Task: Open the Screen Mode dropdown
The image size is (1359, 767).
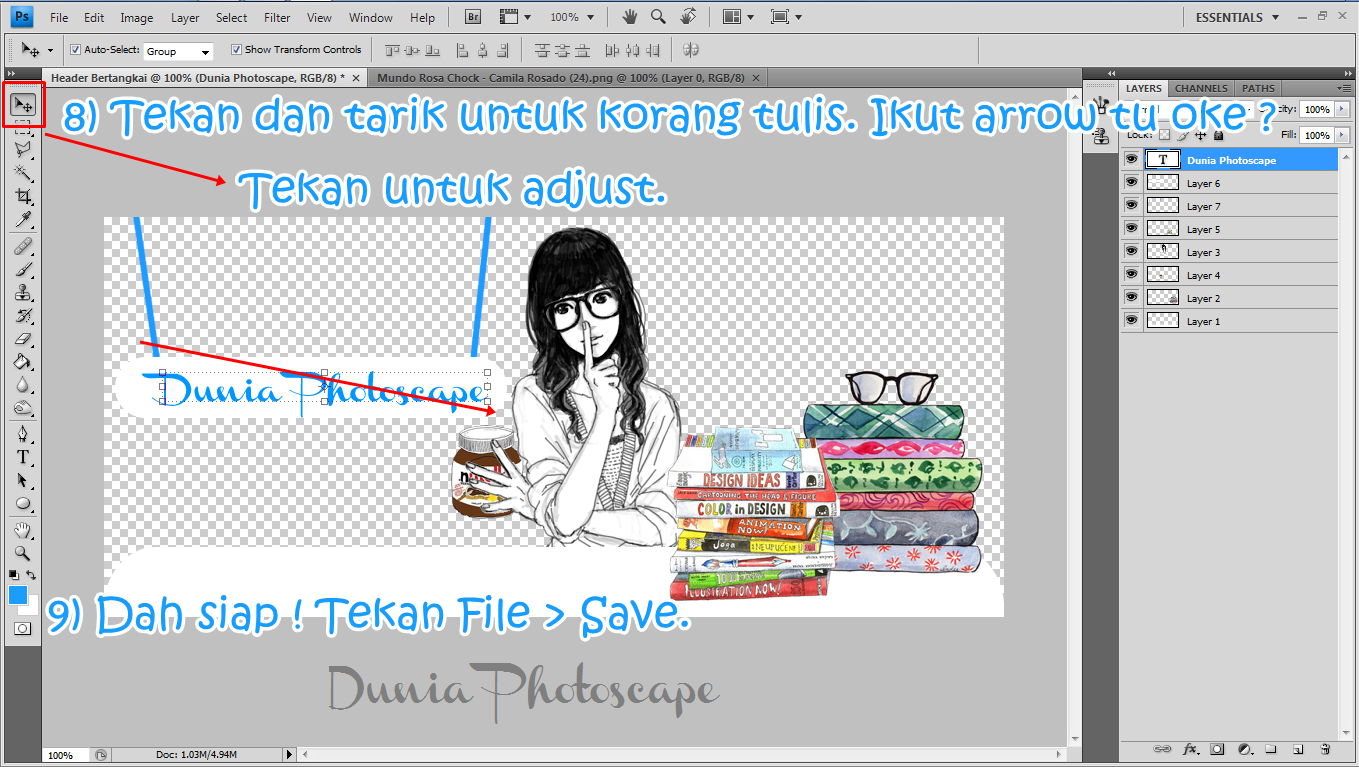Action: [787, 17]
